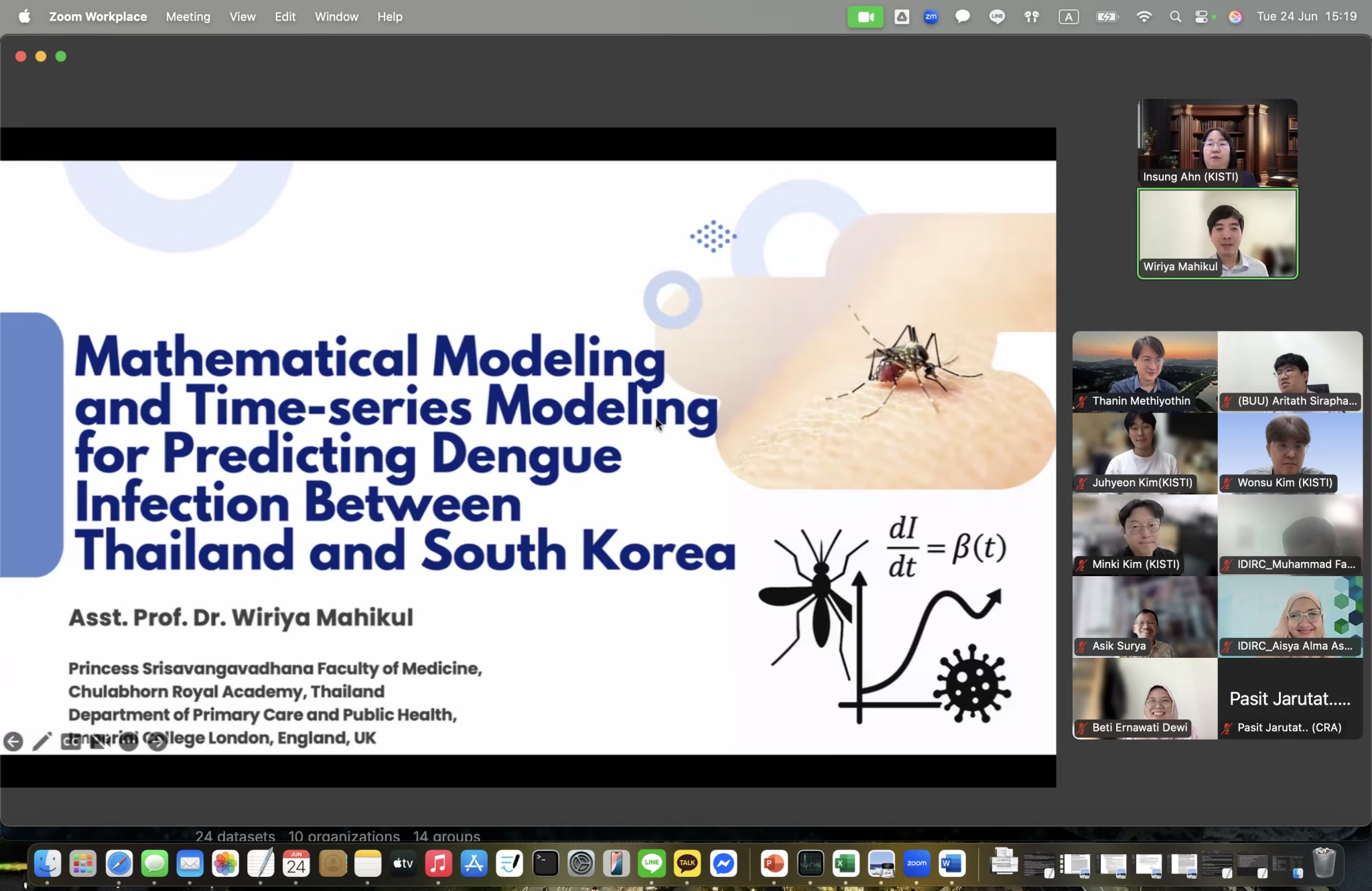
Task: Open Activity Monitor from the Dock
Action: pos(810,864)
